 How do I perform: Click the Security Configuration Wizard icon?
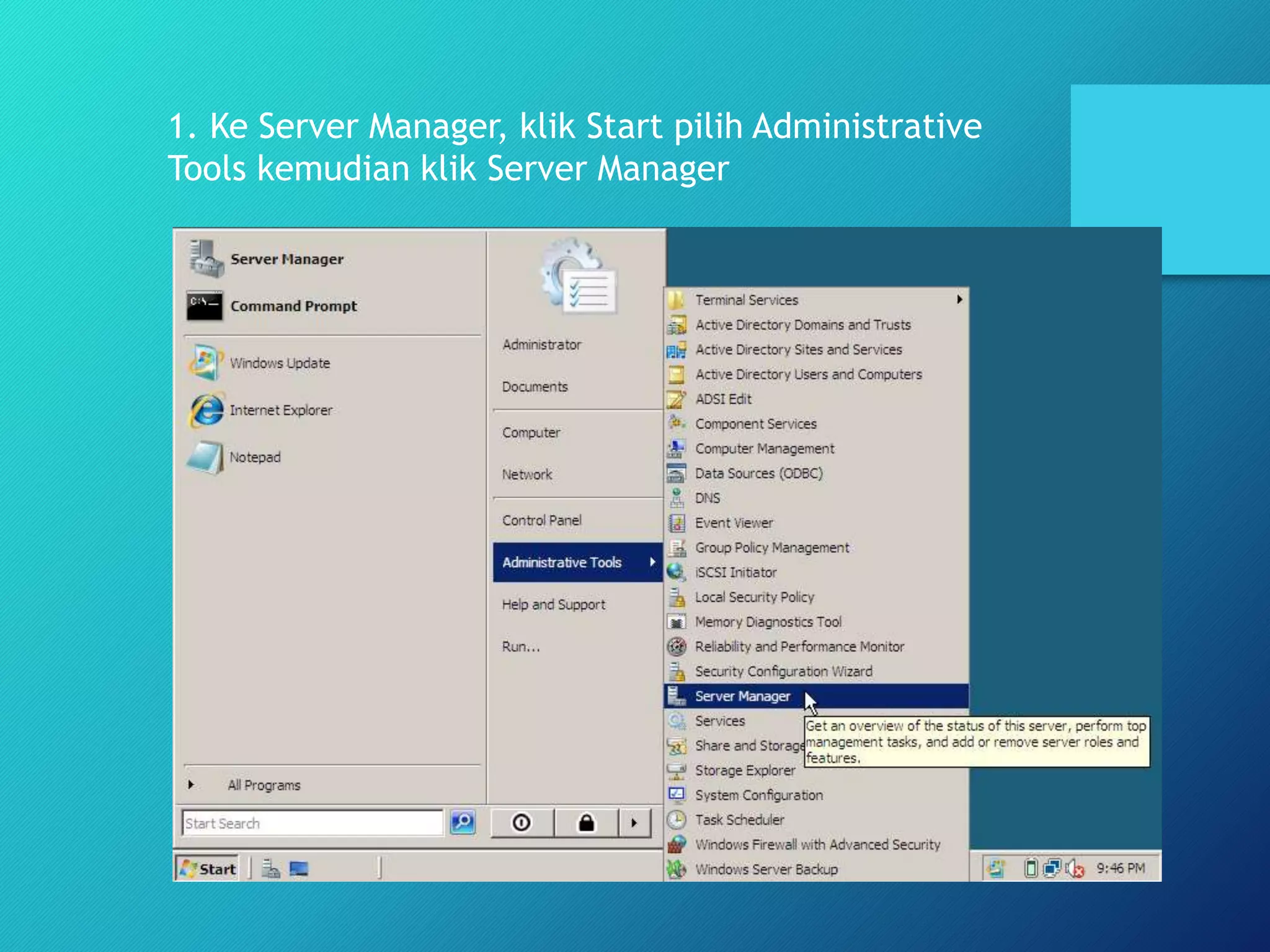point(677,671)
